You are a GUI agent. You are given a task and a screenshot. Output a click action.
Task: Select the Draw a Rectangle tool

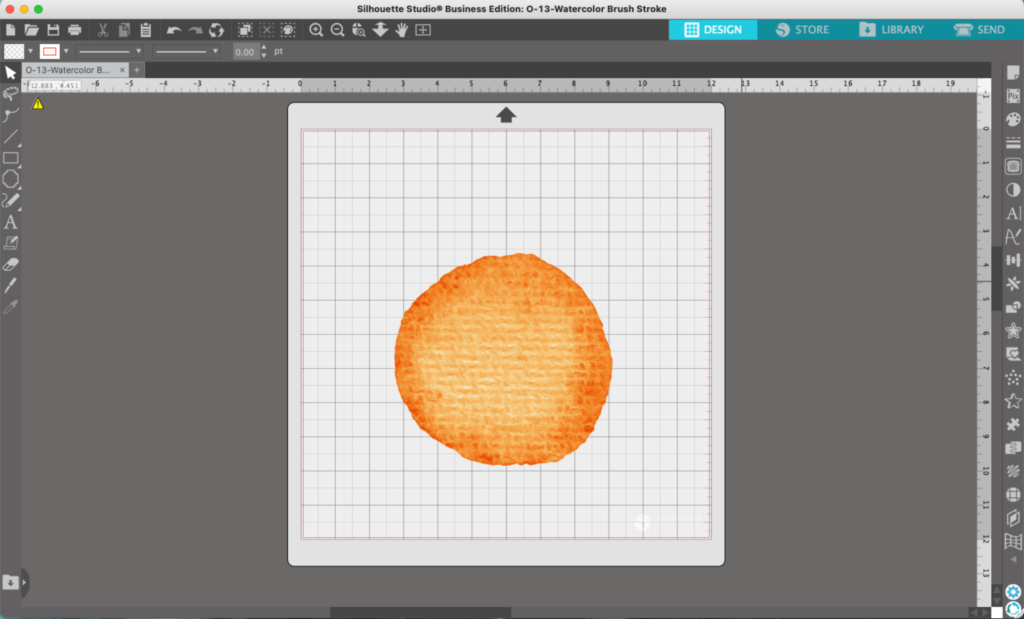click(x=10, y=158)
